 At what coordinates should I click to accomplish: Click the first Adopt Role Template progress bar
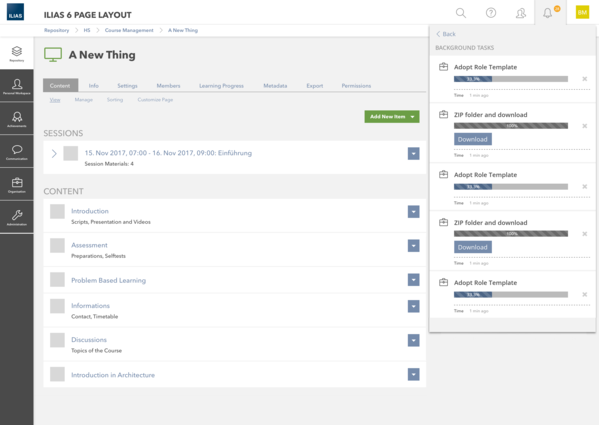pos(511,79)
